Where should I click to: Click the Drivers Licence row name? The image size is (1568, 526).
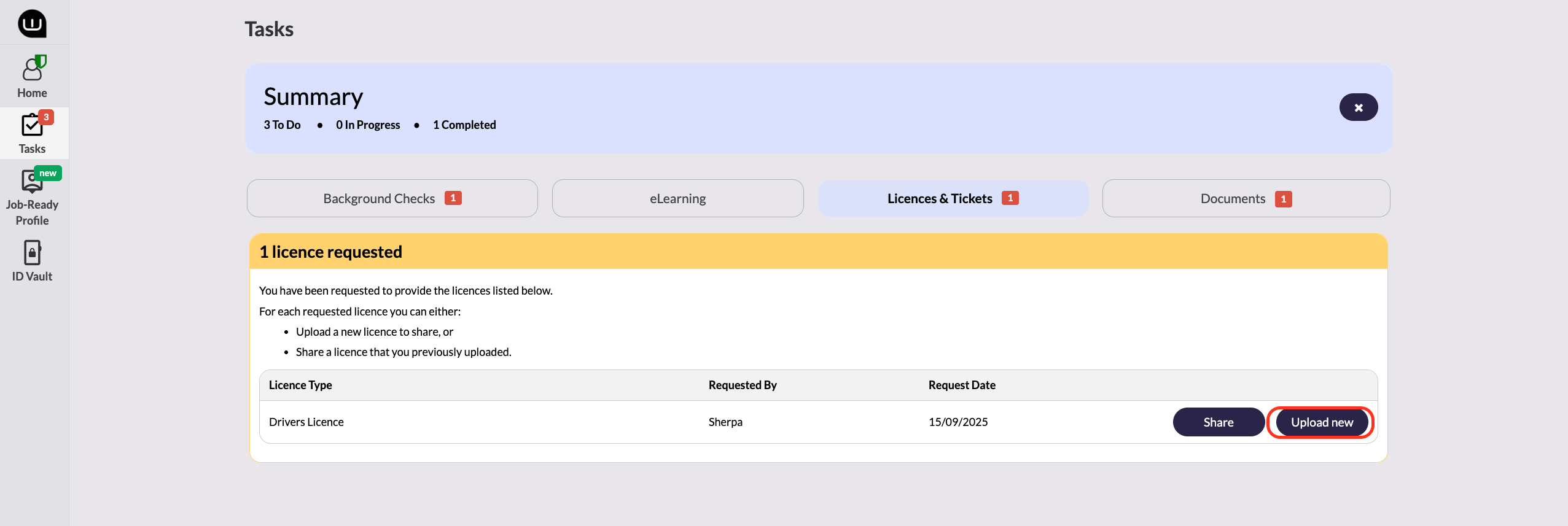pos(306,422)
